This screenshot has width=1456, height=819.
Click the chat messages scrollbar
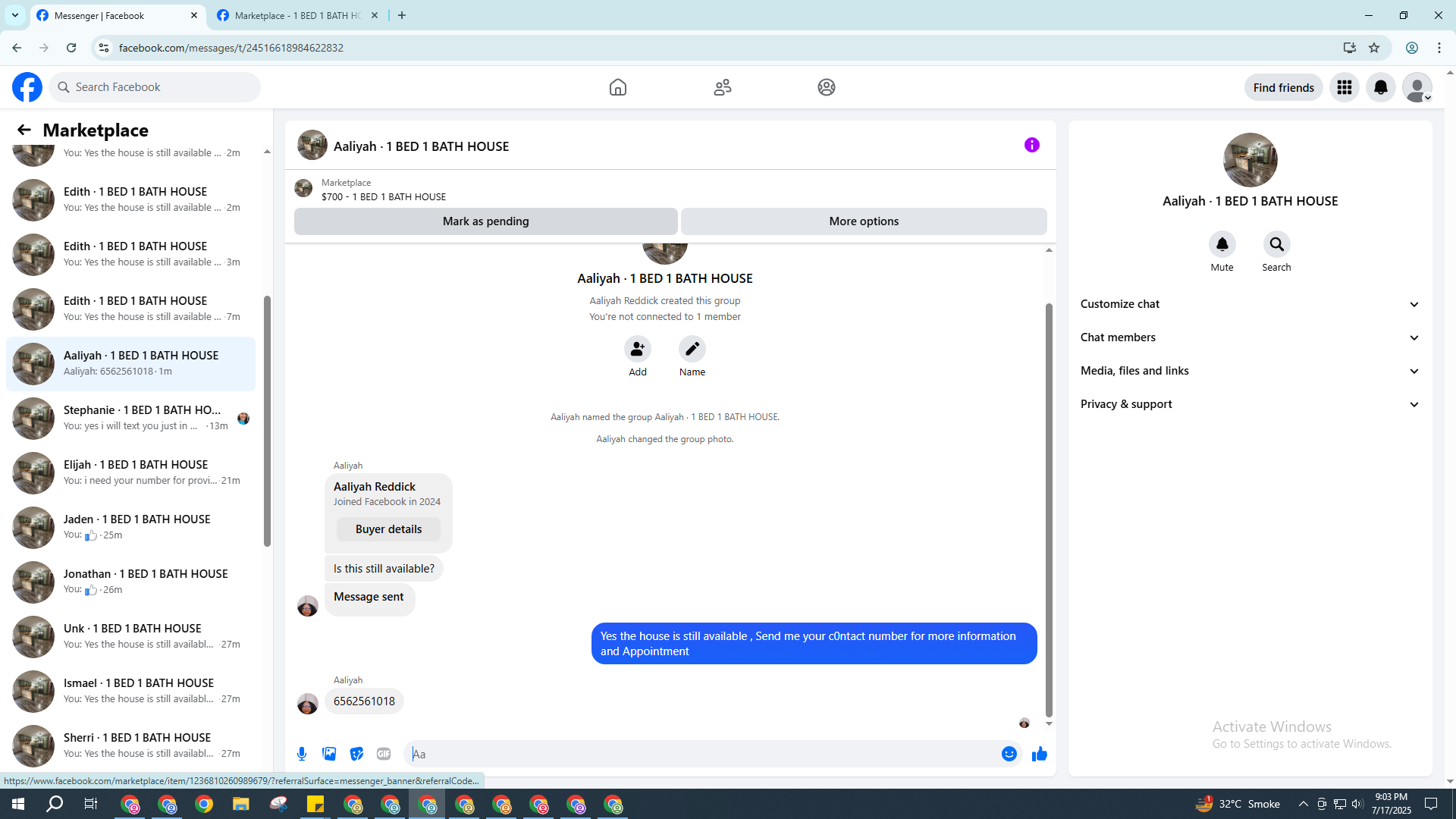1049,510
